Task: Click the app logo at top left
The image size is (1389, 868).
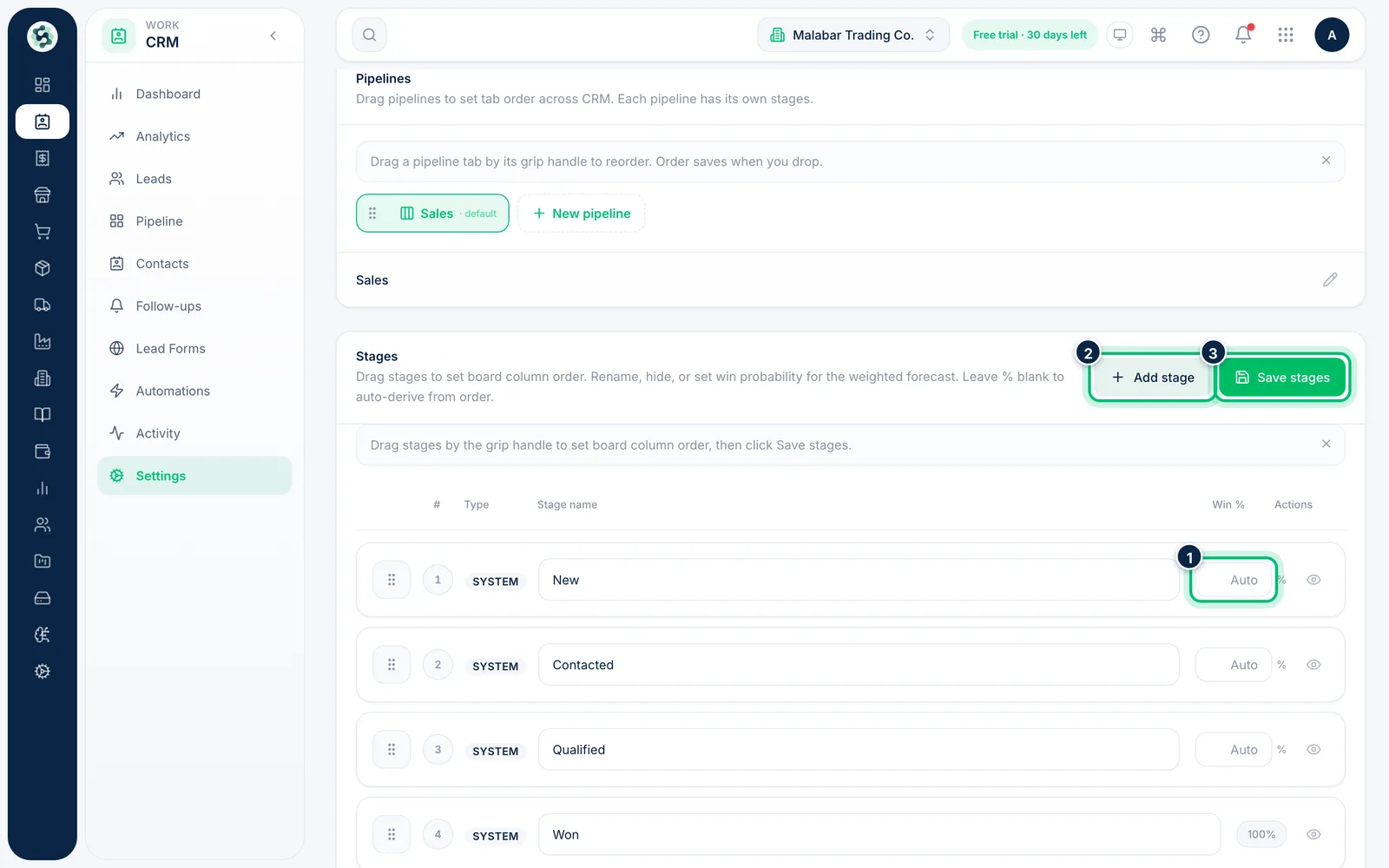Action: click(x=43, y=36)
